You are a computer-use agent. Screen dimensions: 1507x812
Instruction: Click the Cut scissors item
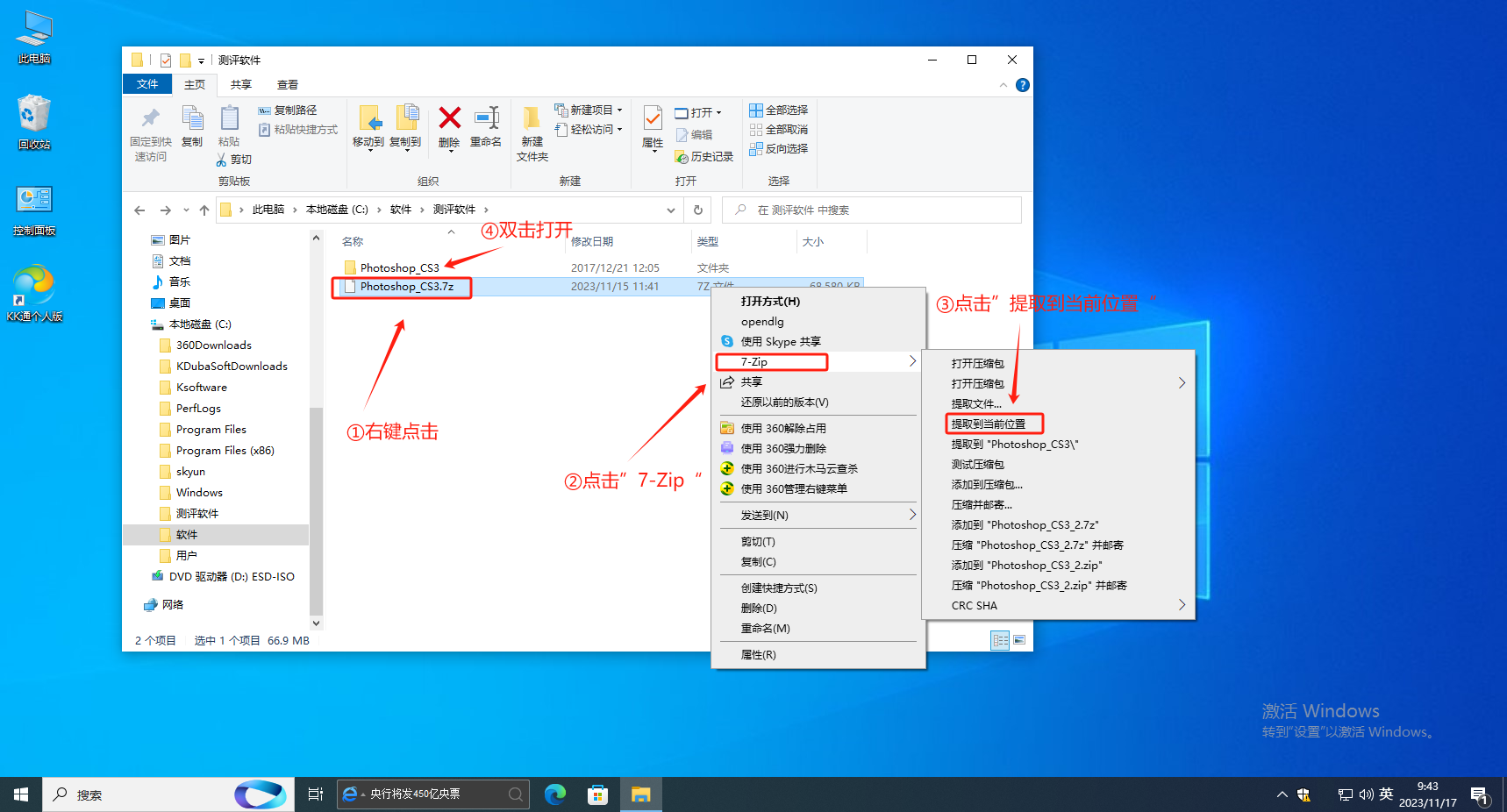click(x=233, y=160)
